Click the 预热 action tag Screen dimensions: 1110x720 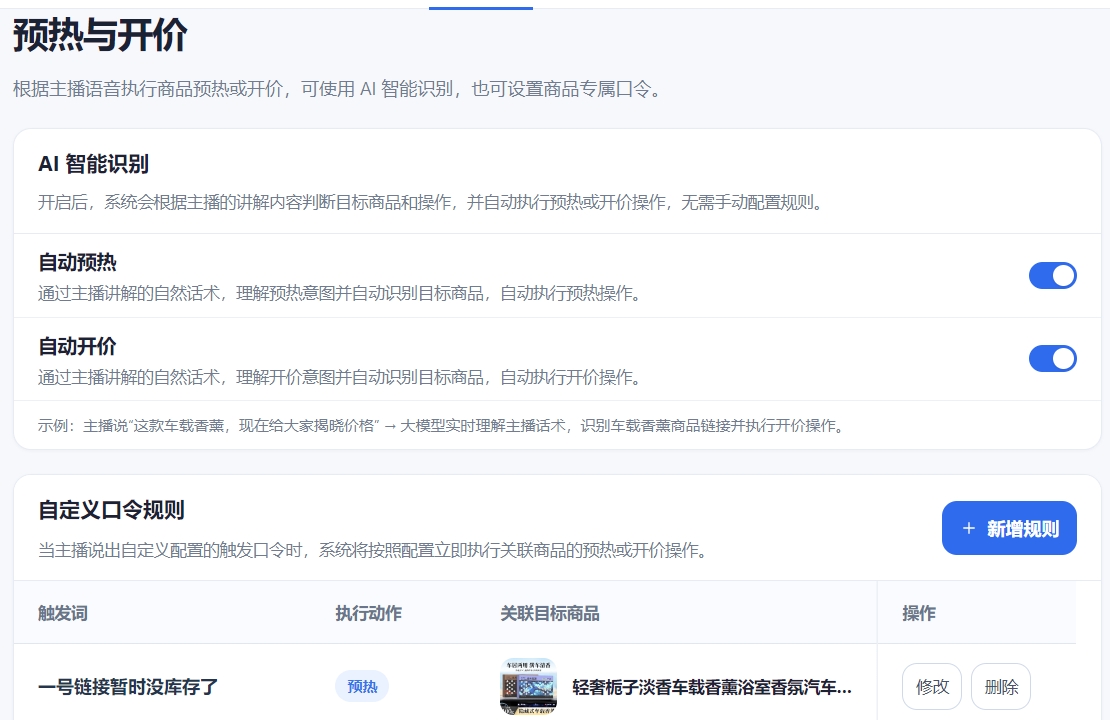pyautogui.click(x=362, y=686)
